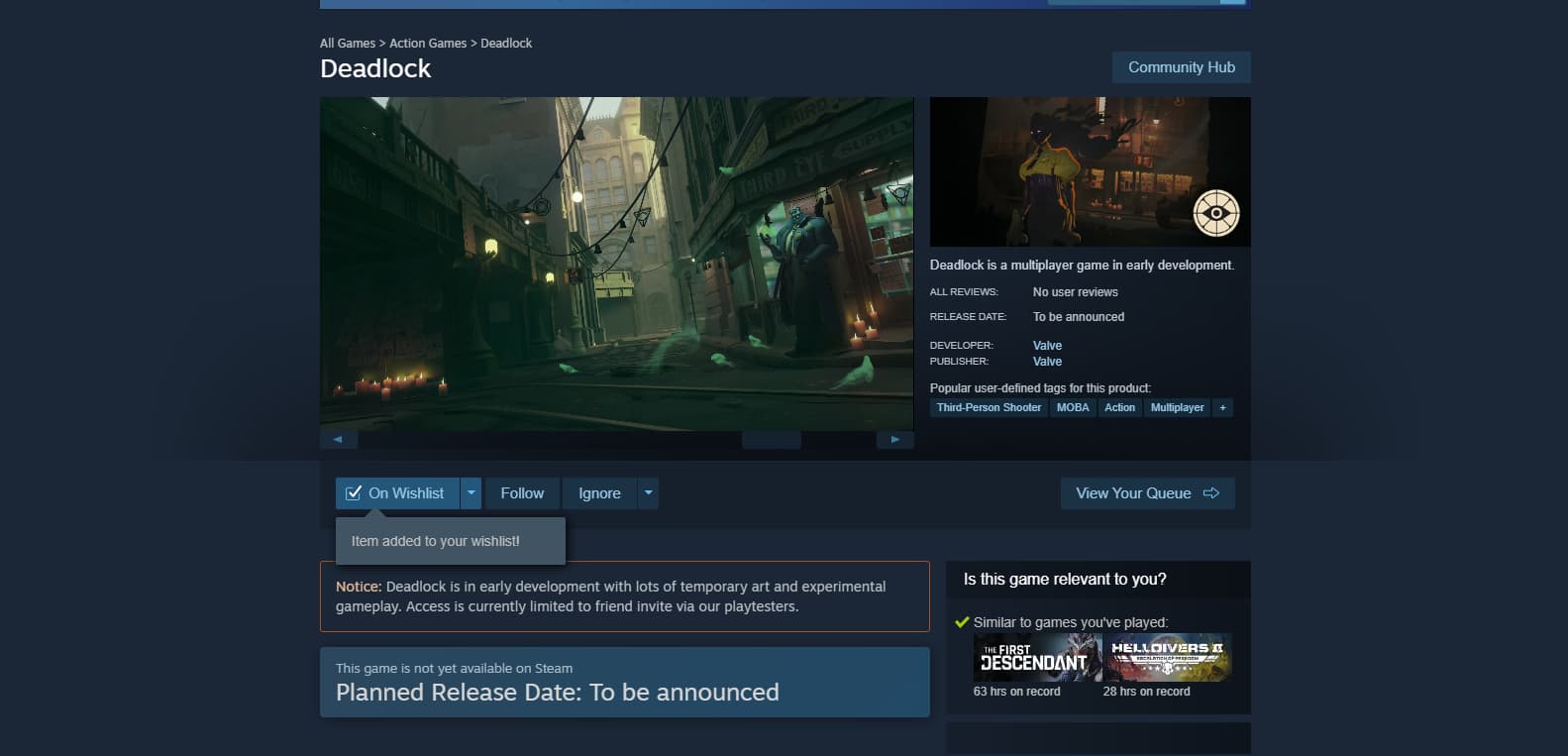Navigate to Action Games breadcrumb
This screenshot has height=756, width=1568.
428,44
